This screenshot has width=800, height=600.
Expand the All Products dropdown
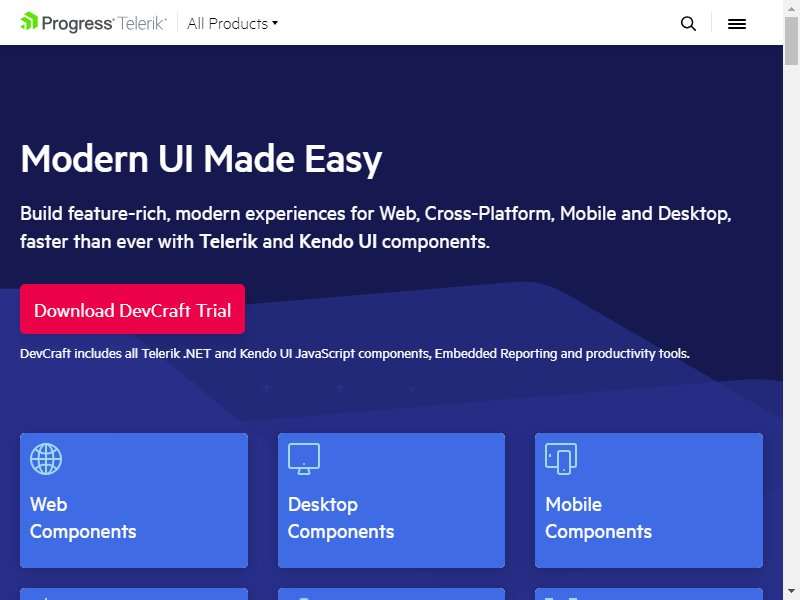pyautogui.click(x=233, y=23)
